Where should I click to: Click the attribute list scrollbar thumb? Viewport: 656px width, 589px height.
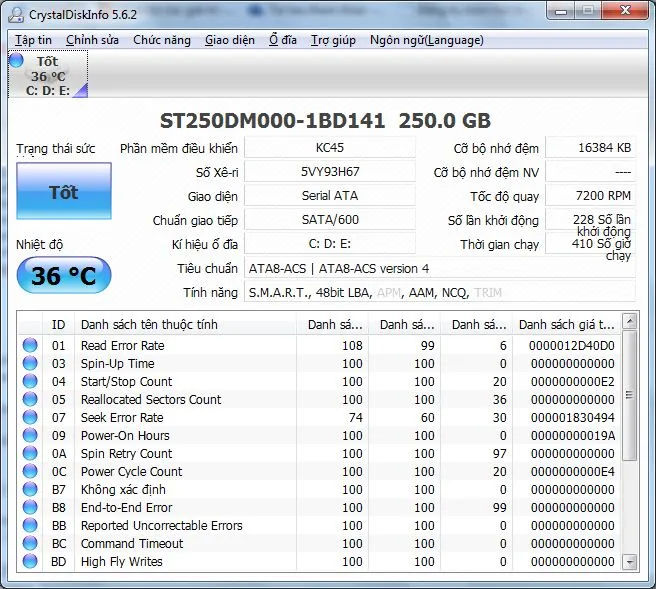tap(630, 395)
